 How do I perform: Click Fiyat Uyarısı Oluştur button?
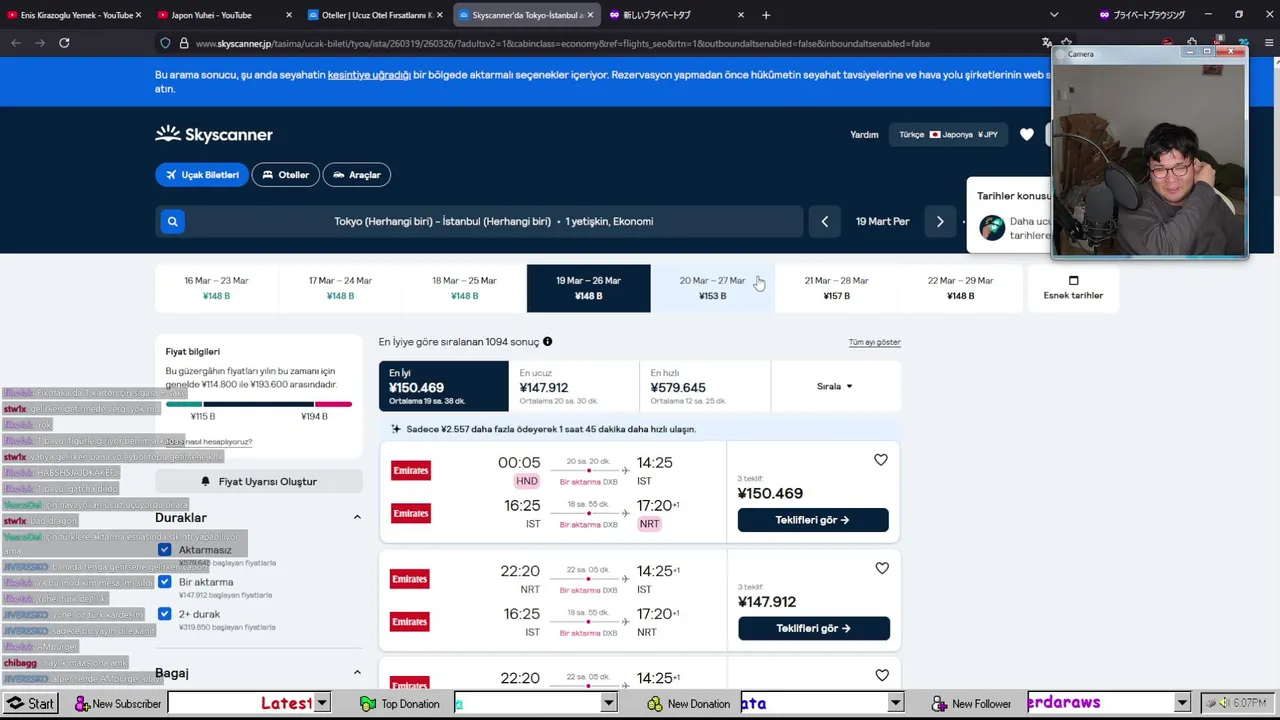pos(259,482)
